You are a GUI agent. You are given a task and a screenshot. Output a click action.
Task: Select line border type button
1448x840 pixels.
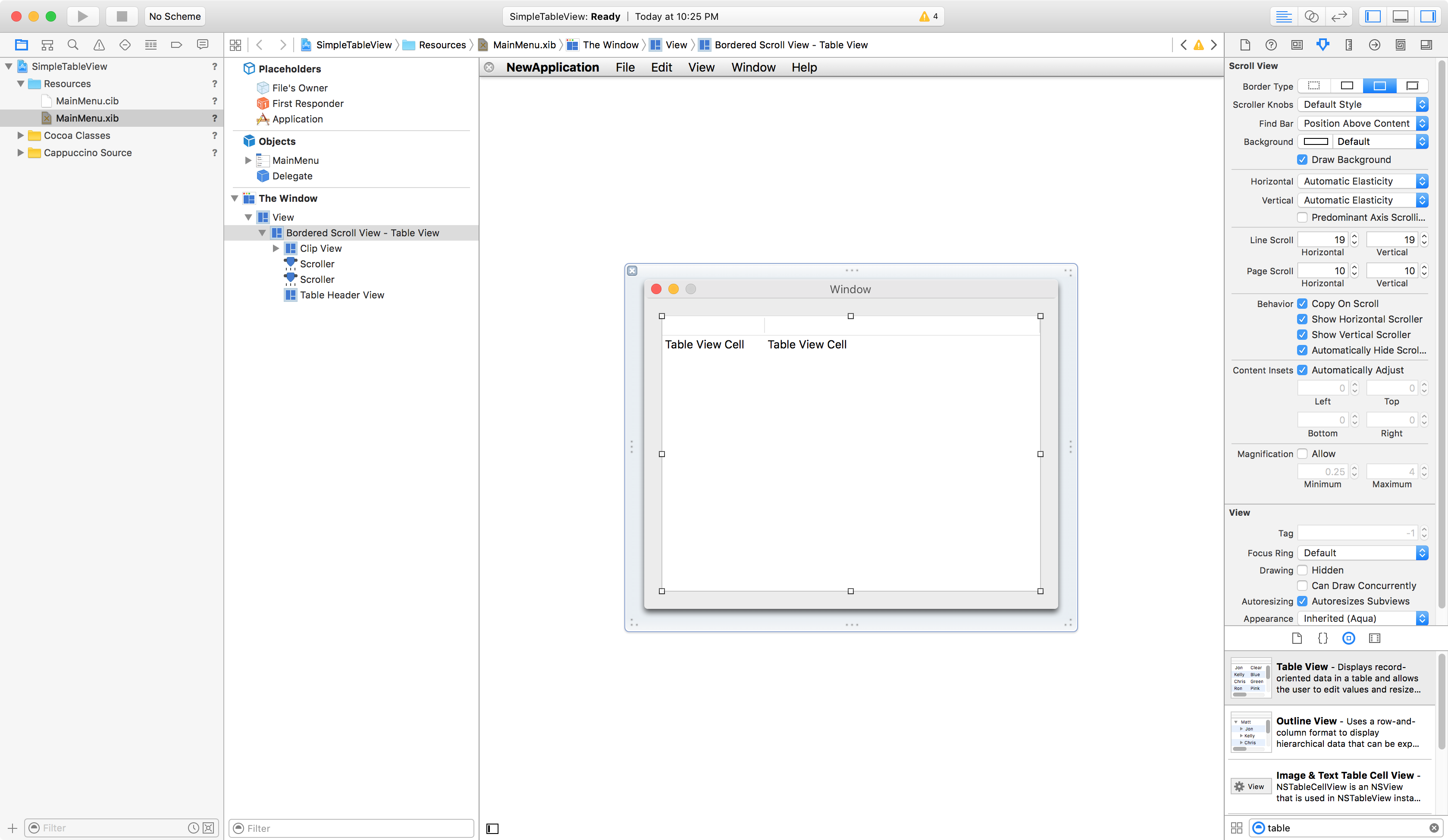1347,86
